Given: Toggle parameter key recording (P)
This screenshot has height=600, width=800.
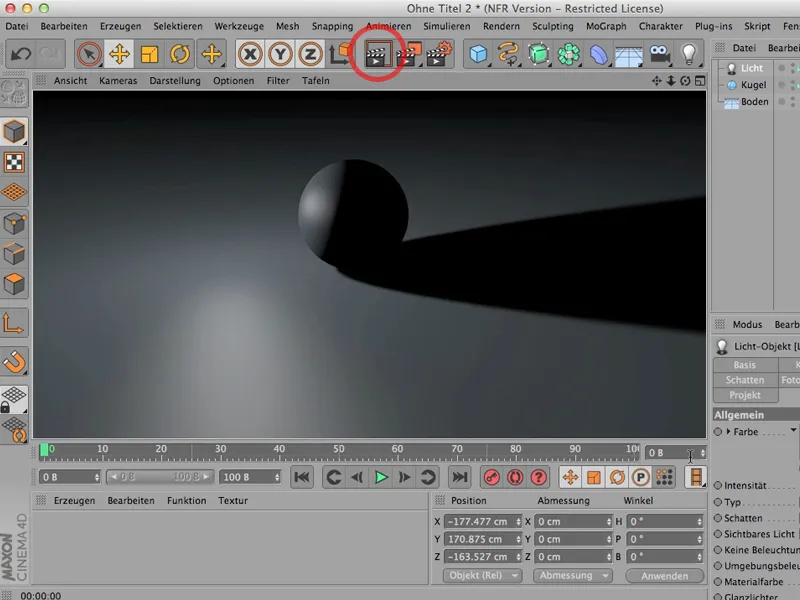Looking at the screenshot, I should tap(640, 477).
